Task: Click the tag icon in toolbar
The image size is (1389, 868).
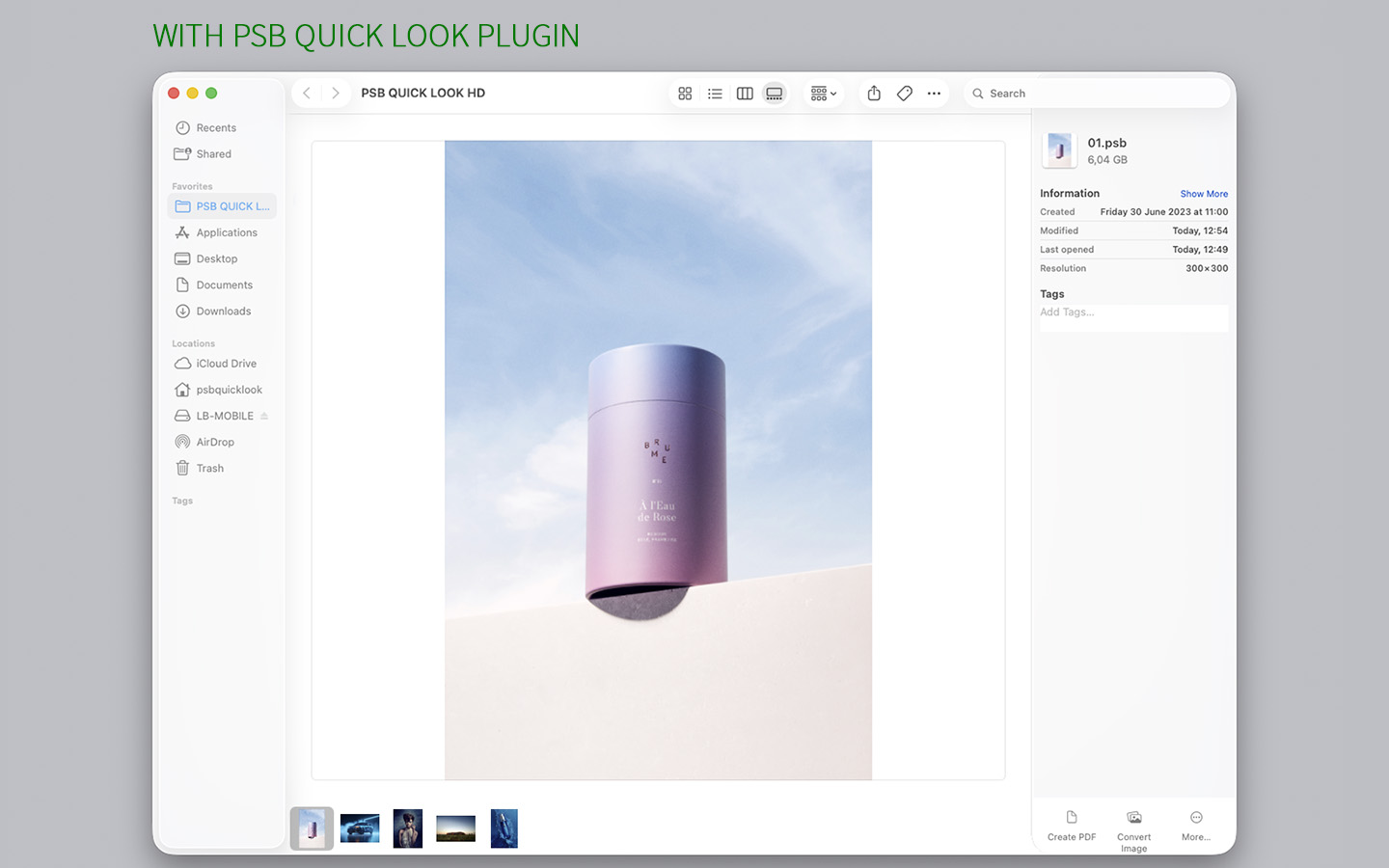Action: point(904,94)
